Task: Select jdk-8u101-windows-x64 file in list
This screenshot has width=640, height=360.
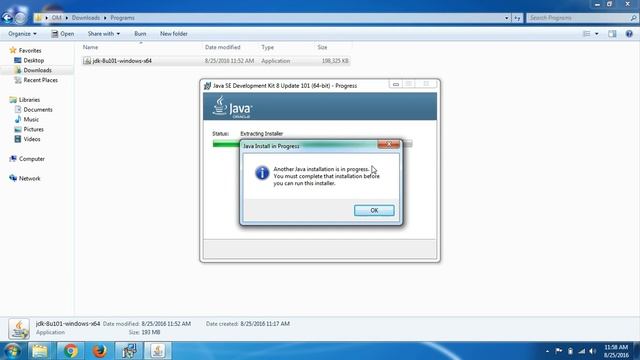Action: point(216,61)
